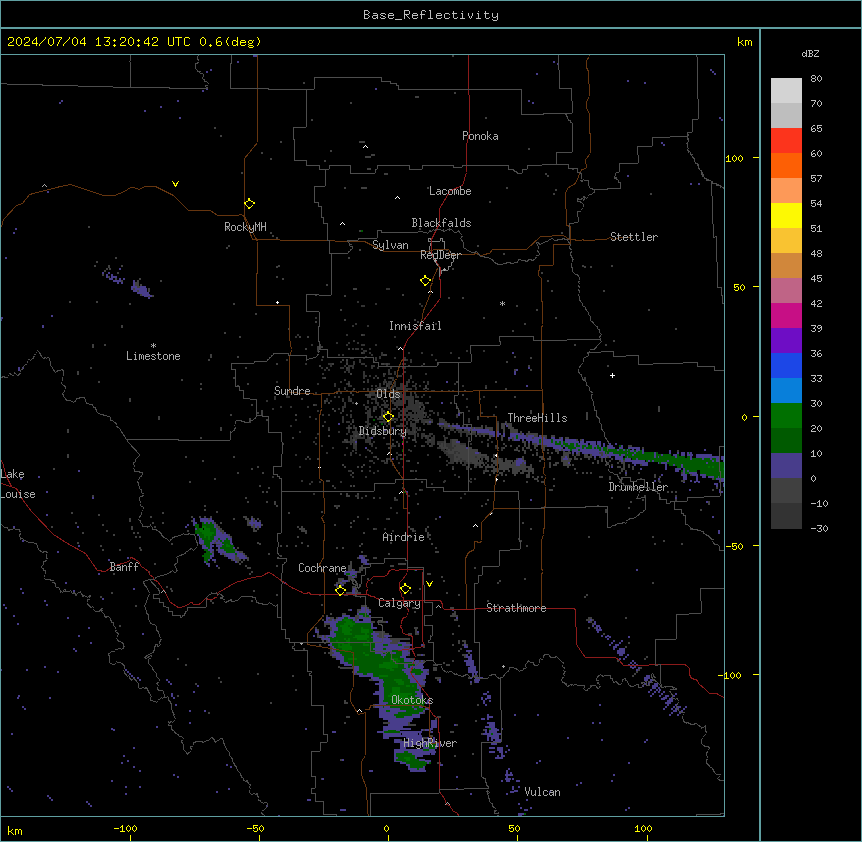The height and width of the screenshot is (842, 862).
Task: Click the Didsbury city label
Action: click(382, 431)
